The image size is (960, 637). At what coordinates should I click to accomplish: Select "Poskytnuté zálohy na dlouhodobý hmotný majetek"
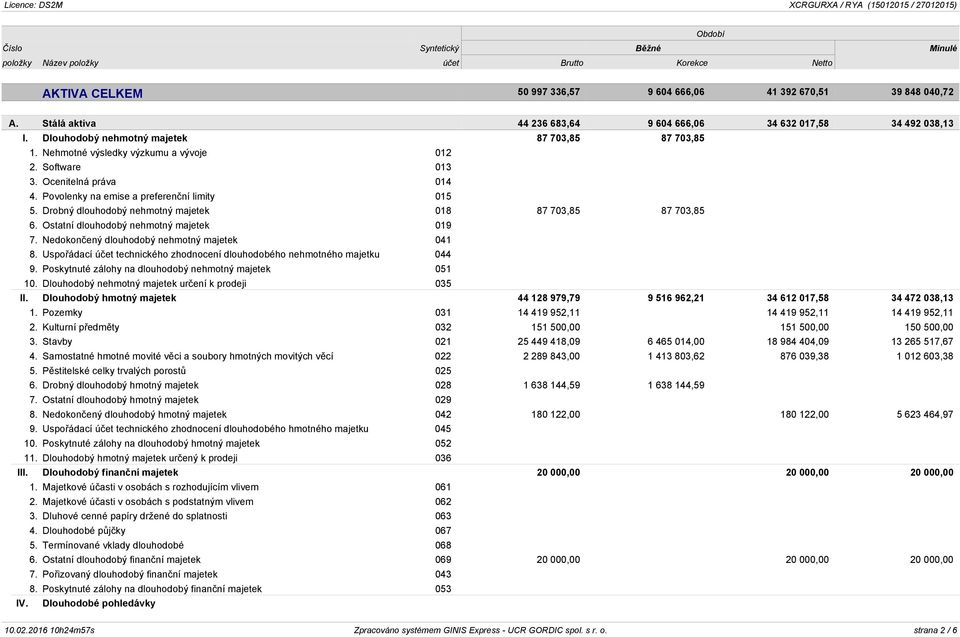151,443
